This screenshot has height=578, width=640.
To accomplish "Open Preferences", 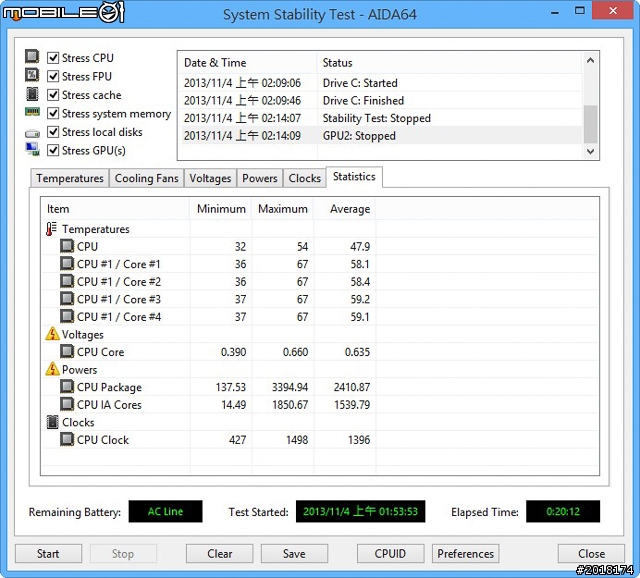I will [x=465, y=554].
